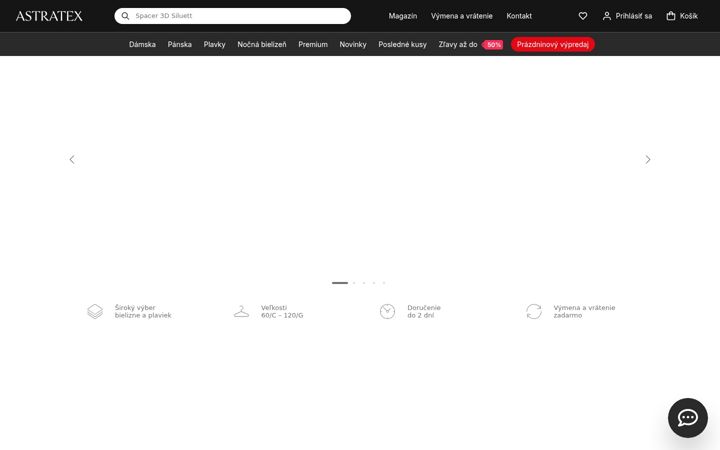Open the Premium category
The image size is (720, 450).
(313, 45)
